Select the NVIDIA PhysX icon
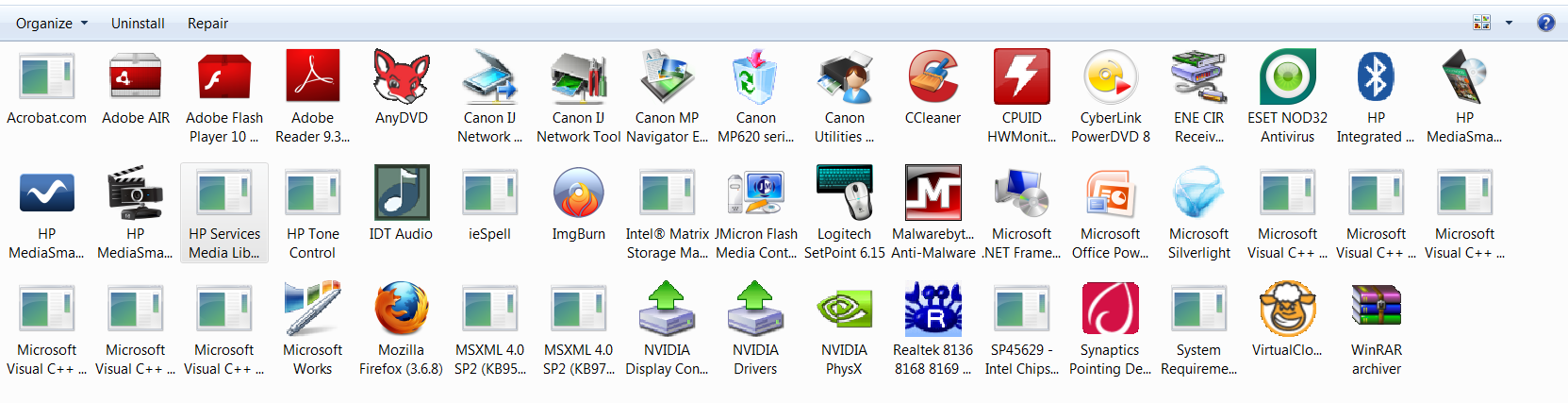1568x403 pixels. (844, 310)
